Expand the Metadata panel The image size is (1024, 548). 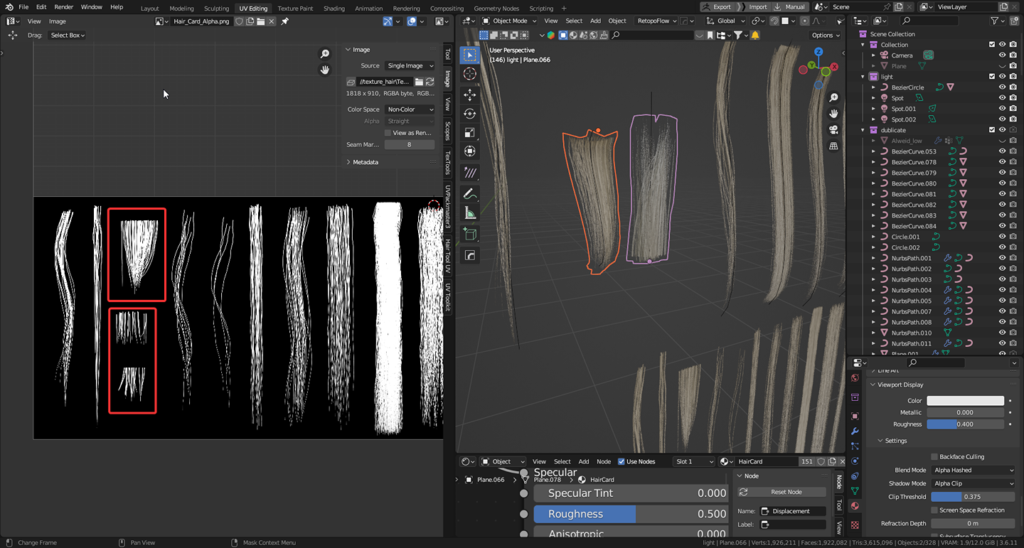[362, 162]
